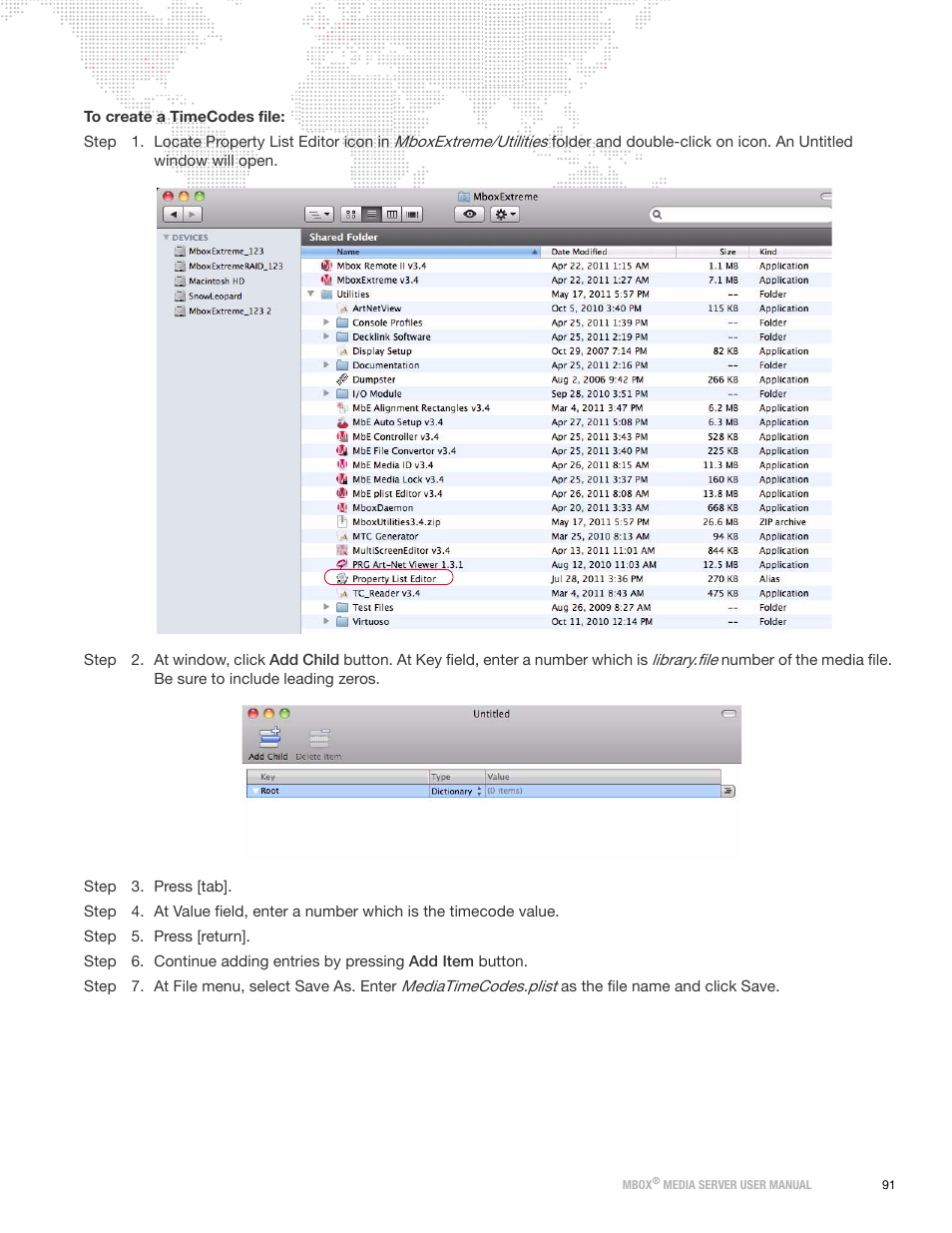Select the MTC Generator application icon
This screenshot has width=952, height=1233.
point(342,536)
